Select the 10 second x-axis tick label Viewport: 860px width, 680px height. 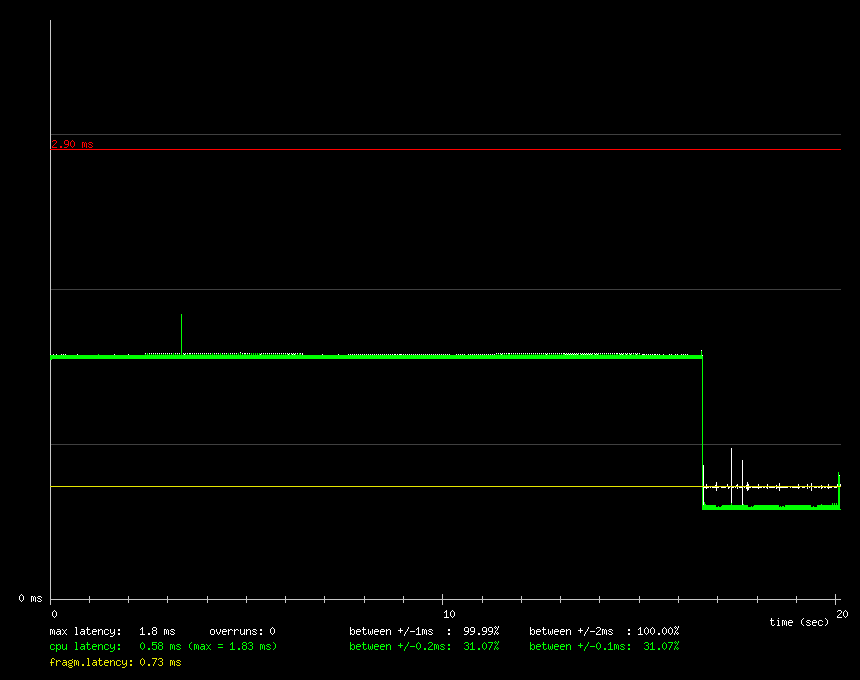pyautogui.click(x=449, y=614)
